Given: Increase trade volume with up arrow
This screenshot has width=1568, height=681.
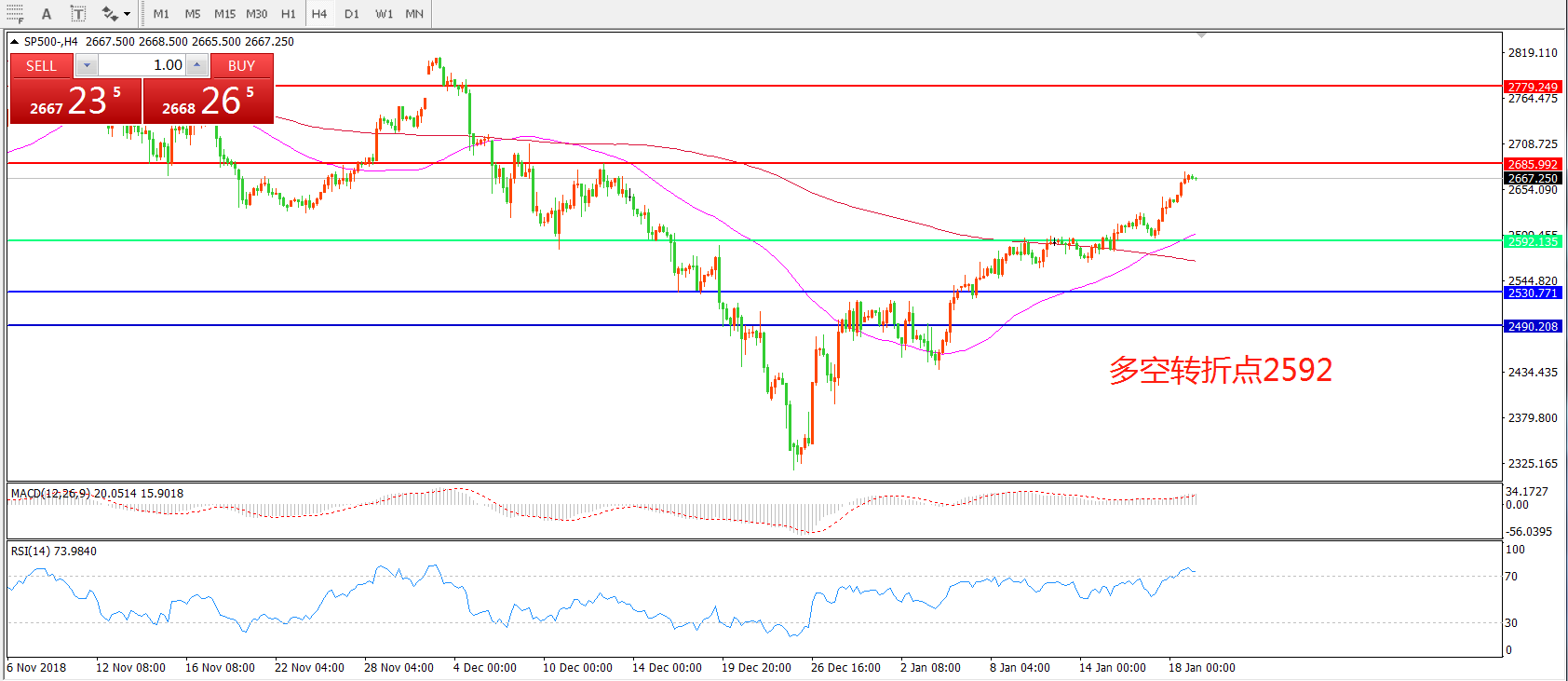Looking at the screenshot, I should [196, 65].
